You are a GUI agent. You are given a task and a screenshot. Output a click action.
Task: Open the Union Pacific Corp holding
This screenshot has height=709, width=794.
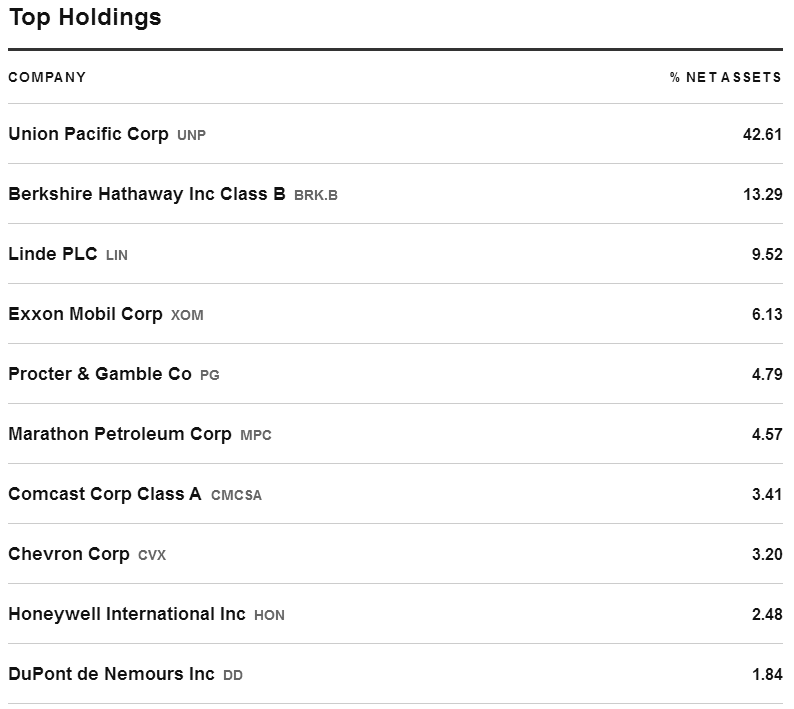pos(88,134)
